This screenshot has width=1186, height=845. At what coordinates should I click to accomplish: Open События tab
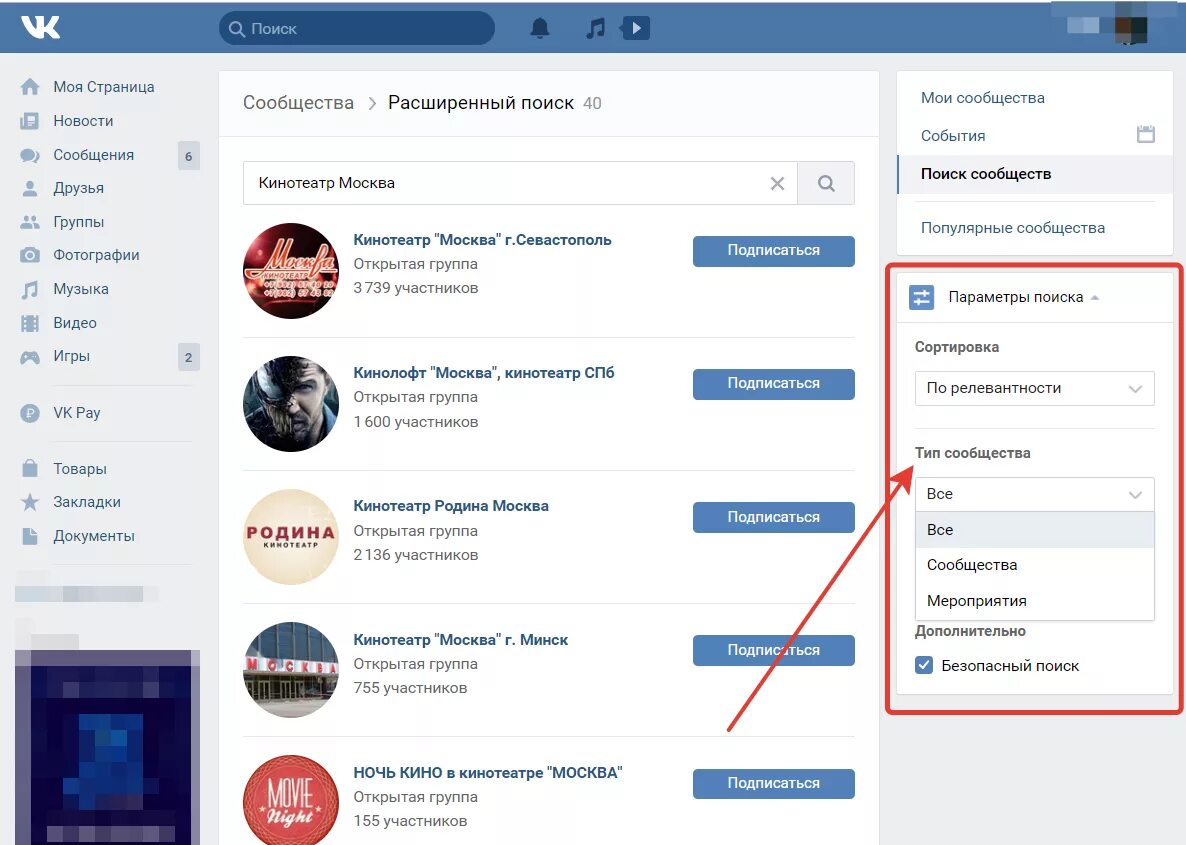click(x=952, y=136)
